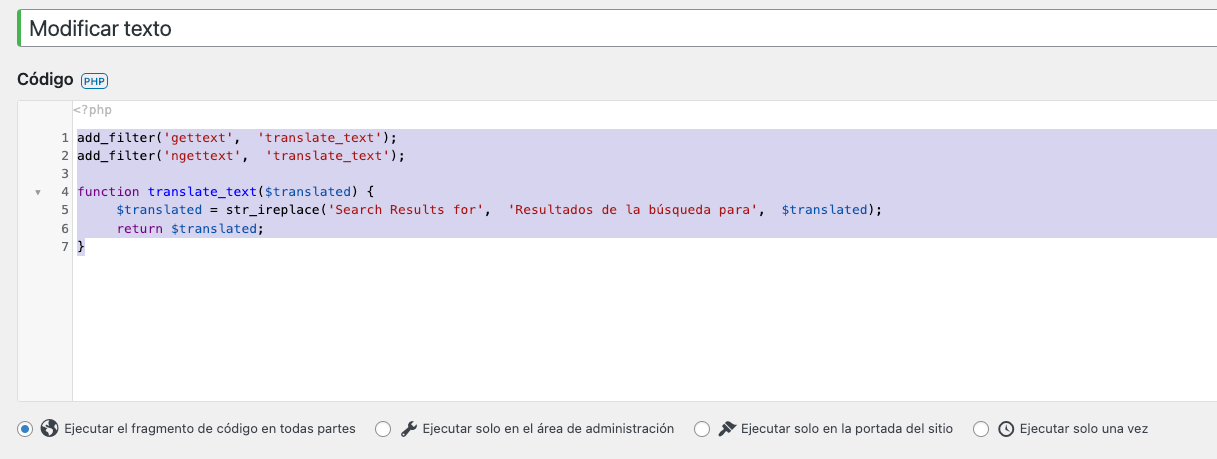Click the 'Search Results for' string in code
This screenshot has height=459, width=1217.
click(x=407, y=209)
